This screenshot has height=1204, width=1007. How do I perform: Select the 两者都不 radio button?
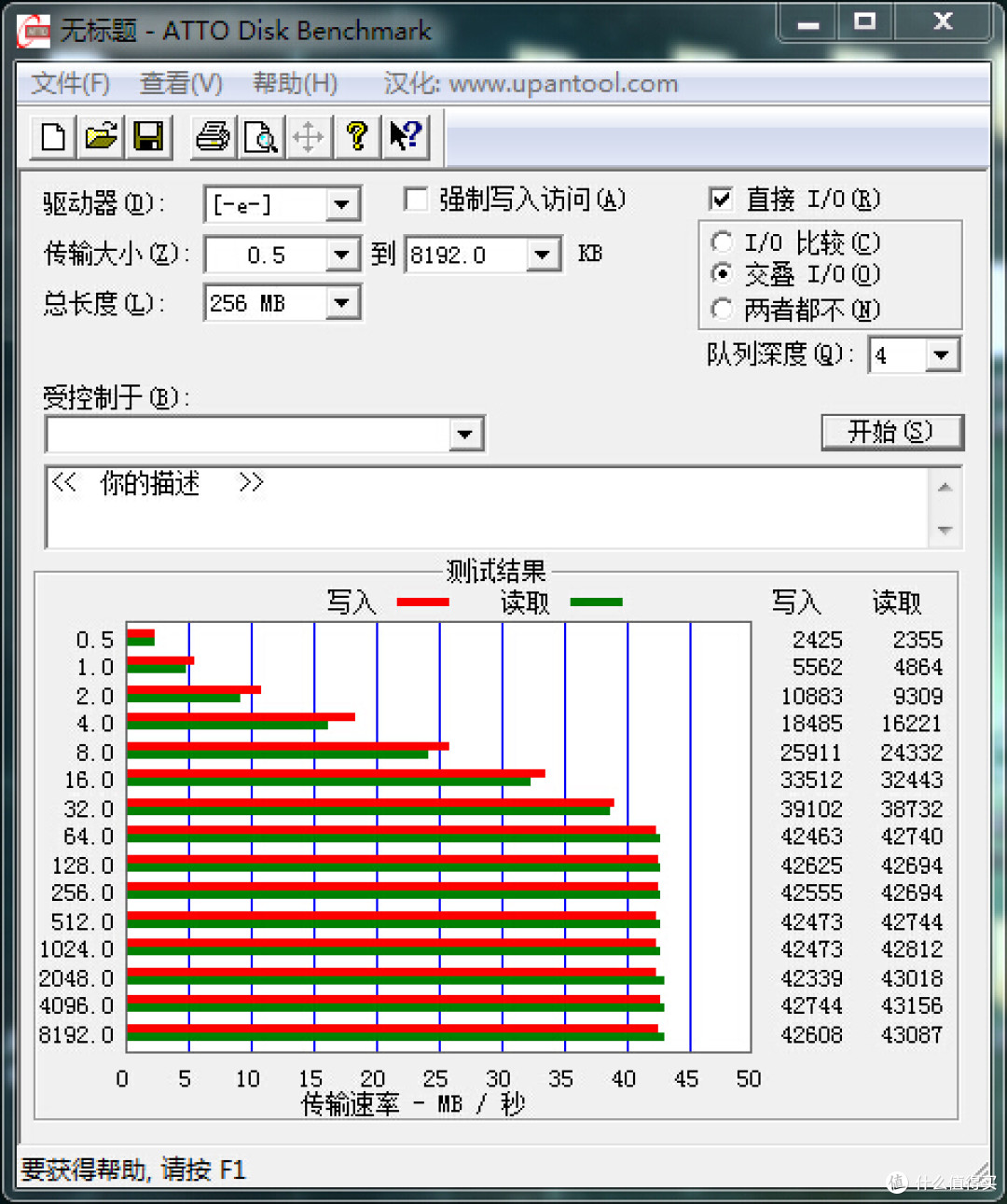[722, 309]
